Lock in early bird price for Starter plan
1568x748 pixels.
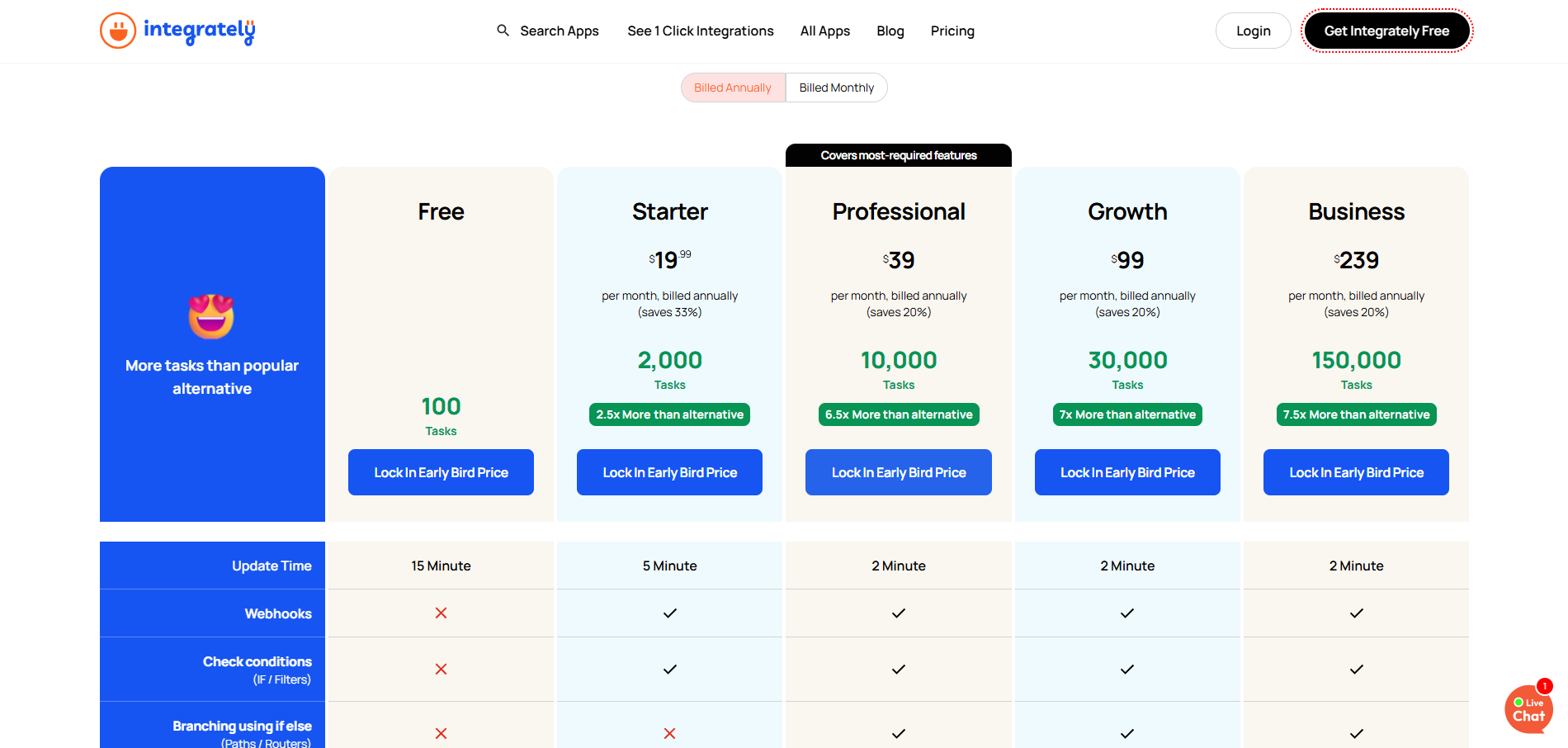[669, 471]
